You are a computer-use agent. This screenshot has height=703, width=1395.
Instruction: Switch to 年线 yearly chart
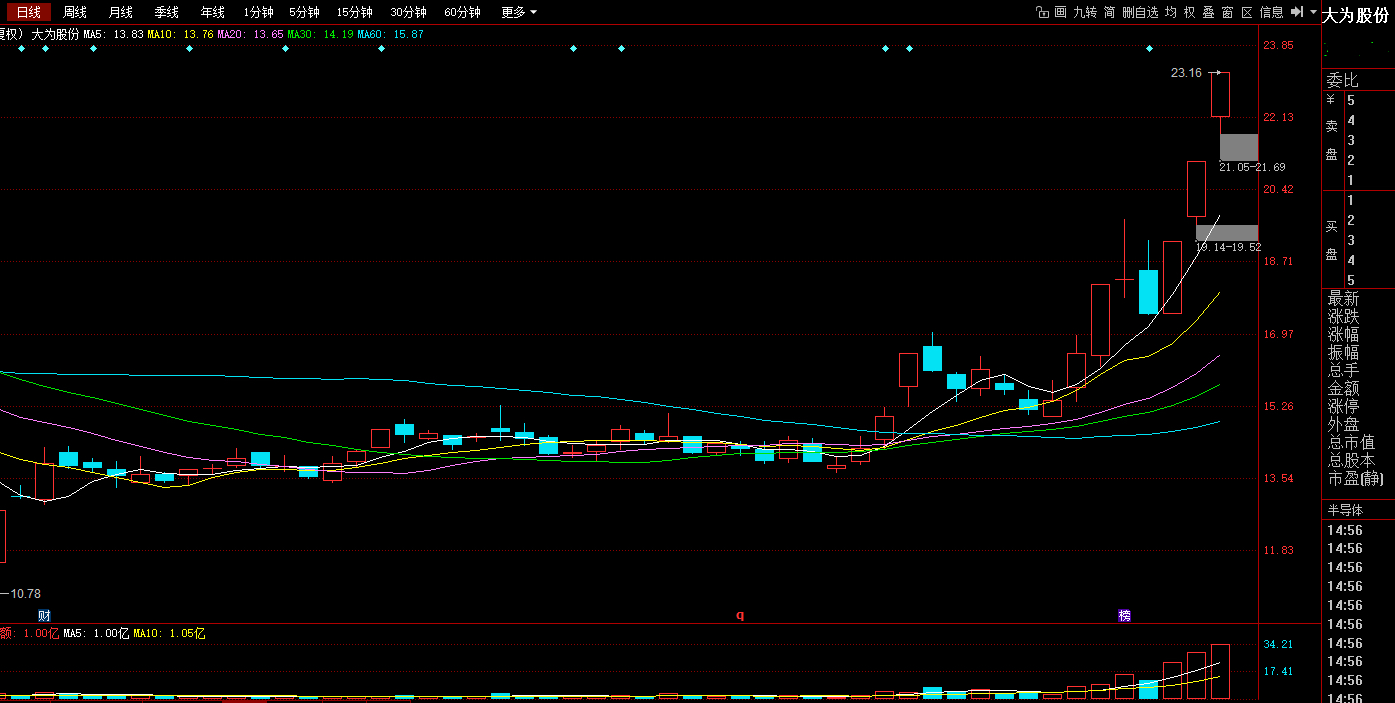click(212, 12)
